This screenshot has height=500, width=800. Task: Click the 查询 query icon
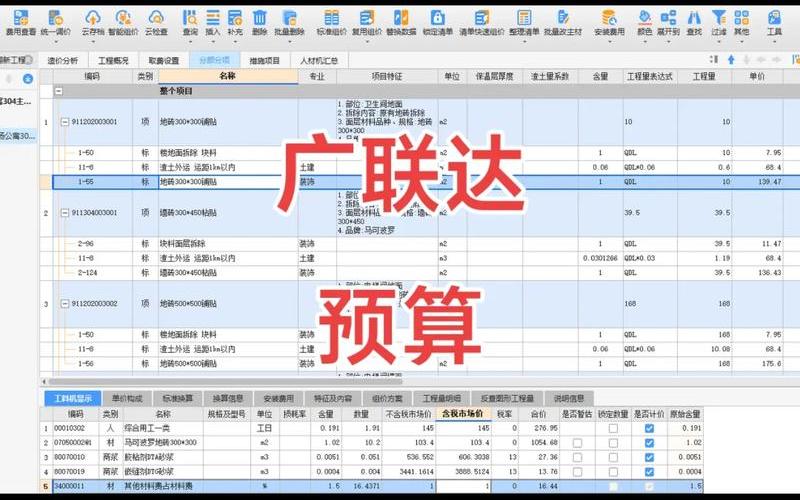[x=190, y=18]
